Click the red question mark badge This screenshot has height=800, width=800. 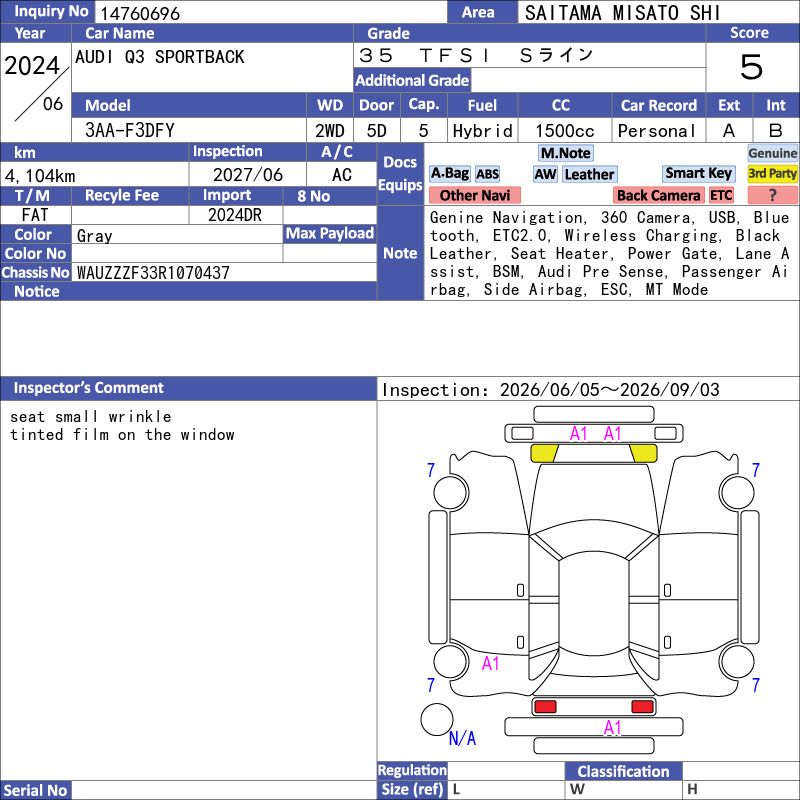[x=772, y=195]
